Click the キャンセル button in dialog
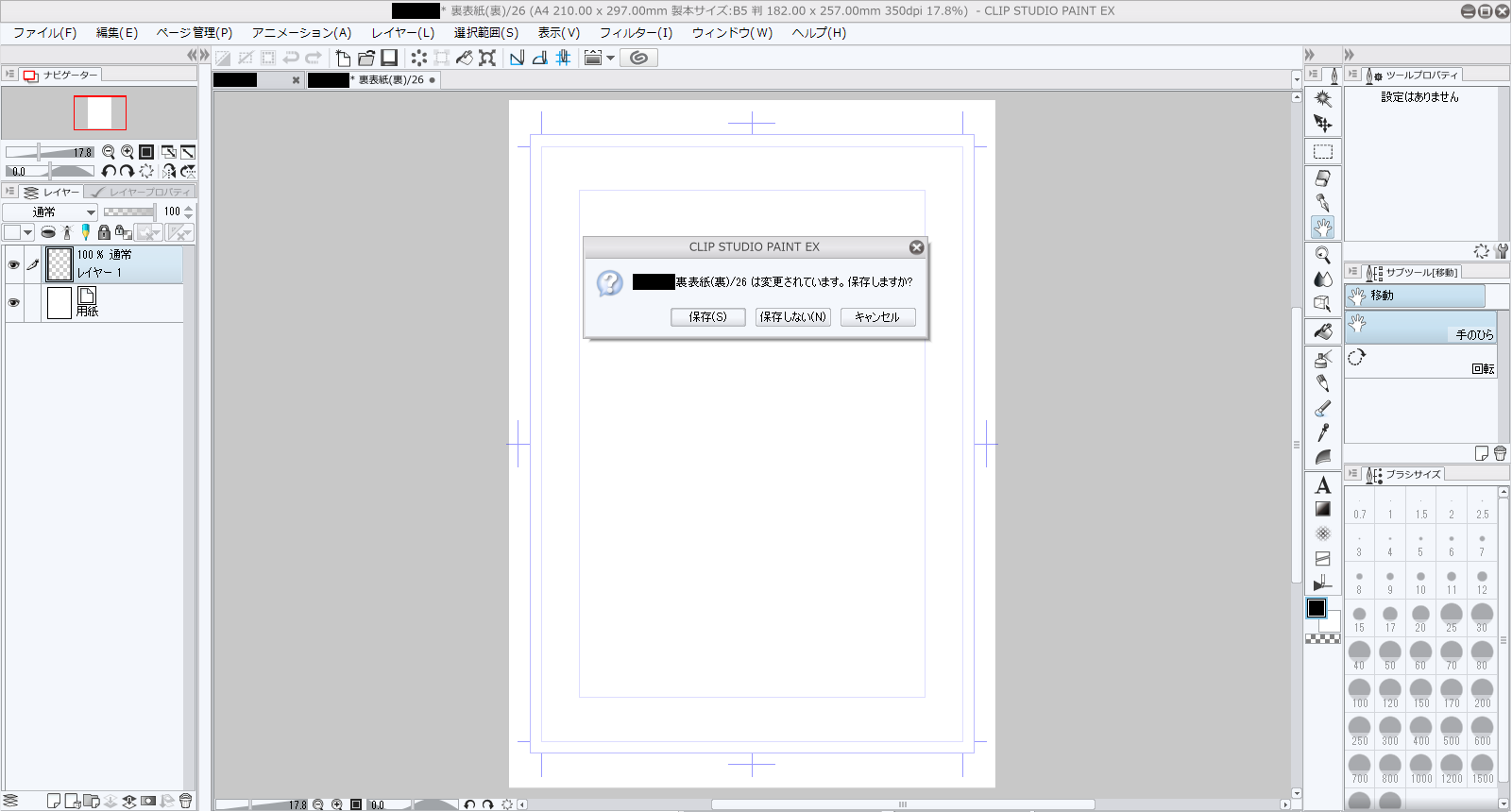The width and height of the screenshot is (1512, 812). click(x=877, y=317)
